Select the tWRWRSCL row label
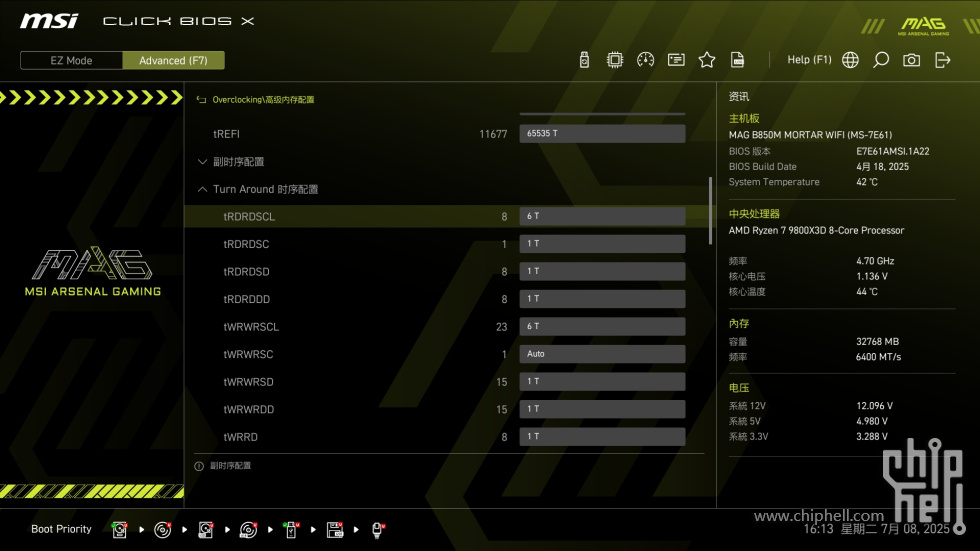This screenshot has height=551, width=980. (251, 327)
